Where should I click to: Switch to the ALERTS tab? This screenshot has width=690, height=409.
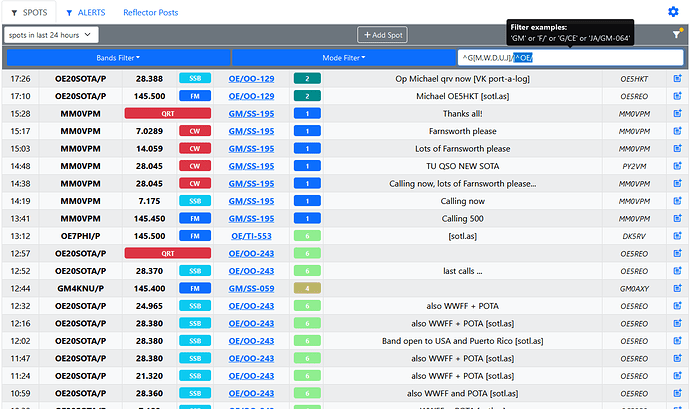click(x=86, y=12)
